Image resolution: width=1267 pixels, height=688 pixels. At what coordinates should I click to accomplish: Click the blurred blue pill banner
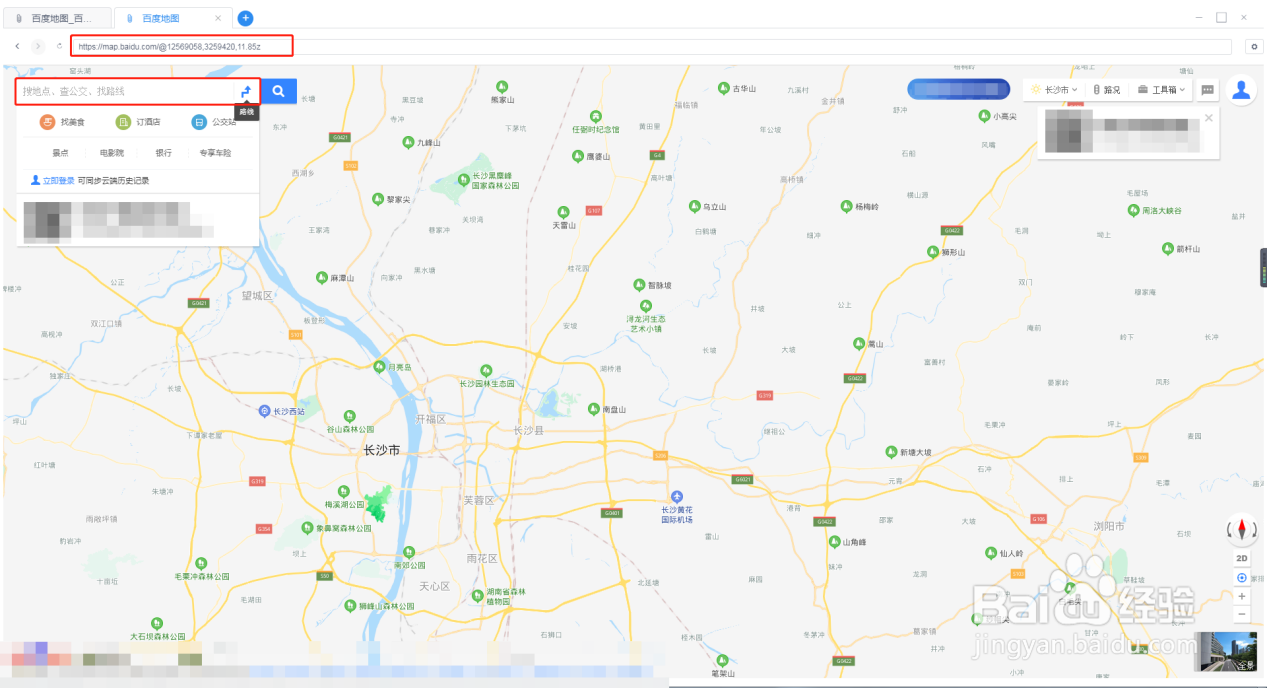[957, 89]
